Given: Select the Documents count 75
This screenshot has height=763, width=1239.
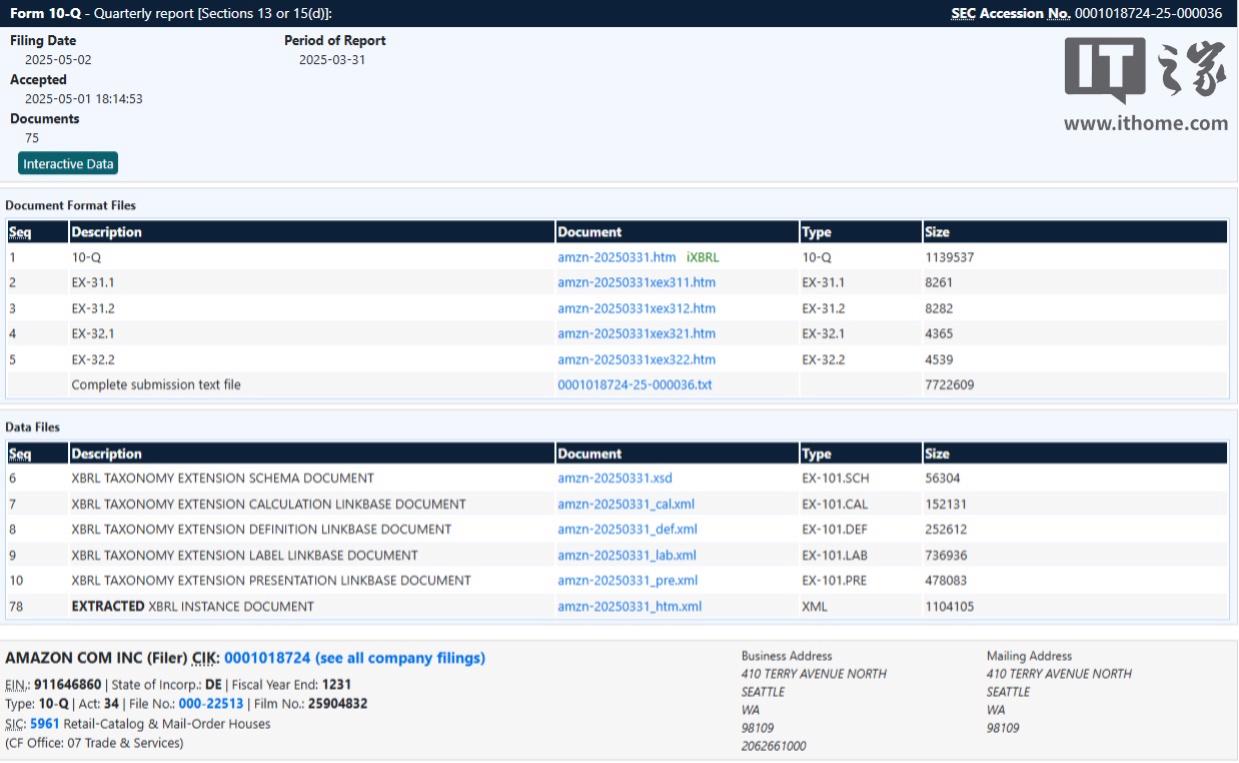Looking at the screenshot, I should 32,138.
